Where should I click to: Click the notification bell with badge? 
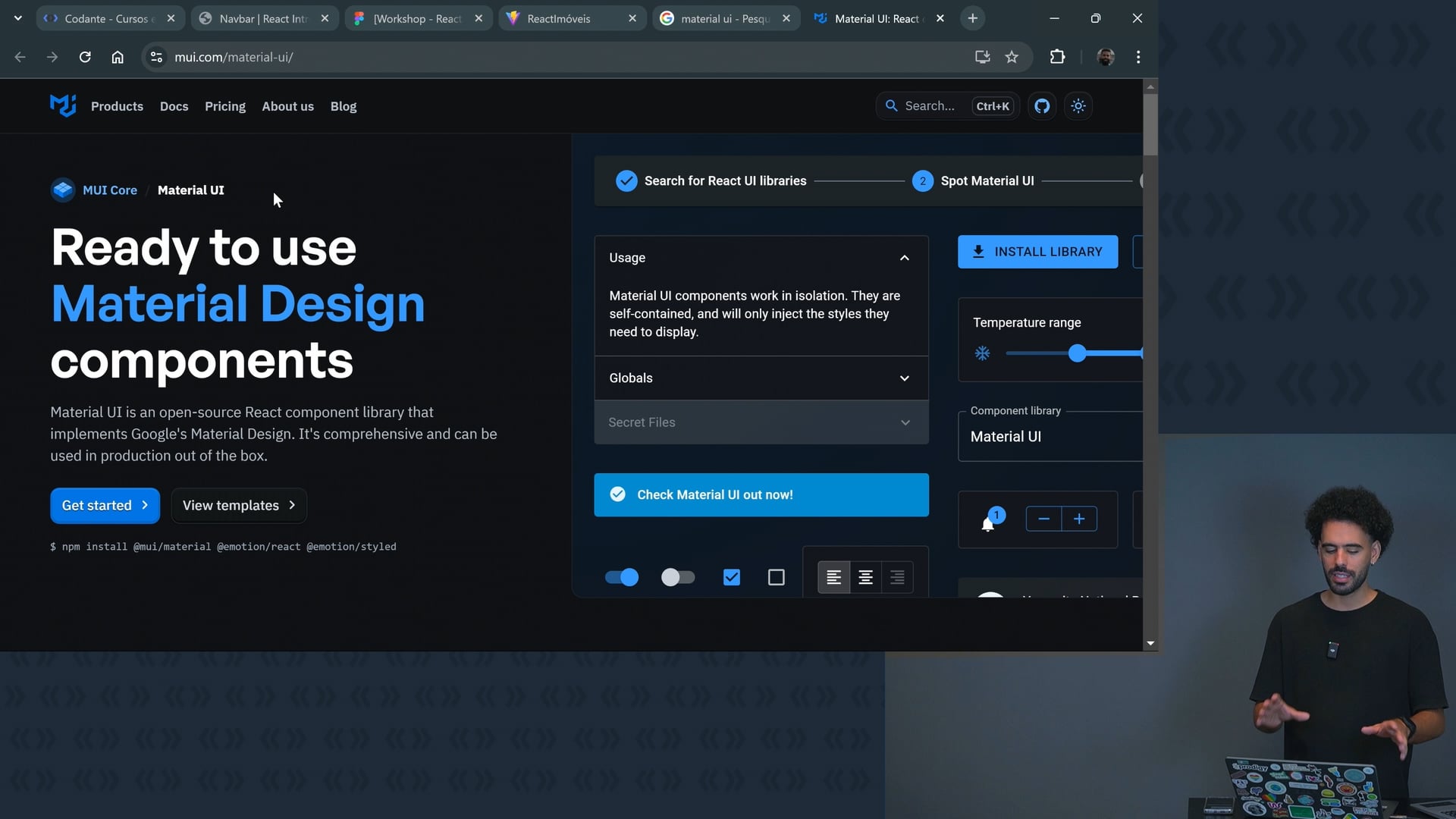coord(988,522)
